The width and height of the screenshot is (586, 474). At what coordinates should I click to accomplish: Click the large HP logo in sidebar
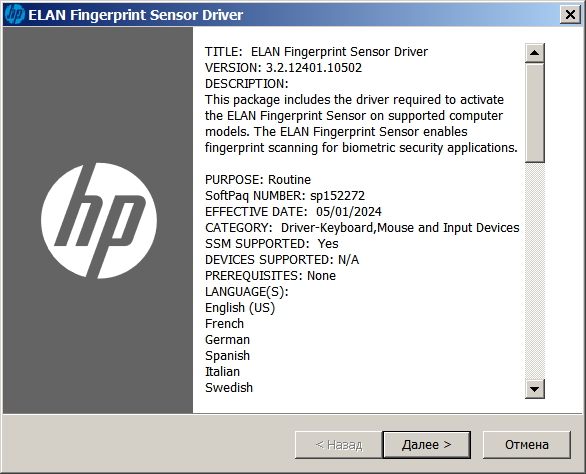99,221
